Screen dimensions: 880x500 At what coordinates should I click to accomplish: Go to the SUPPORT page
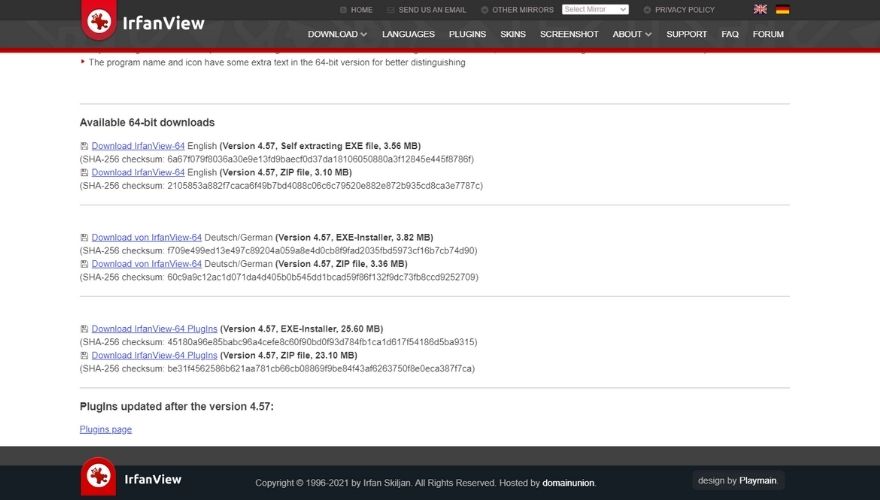[686, 34]
